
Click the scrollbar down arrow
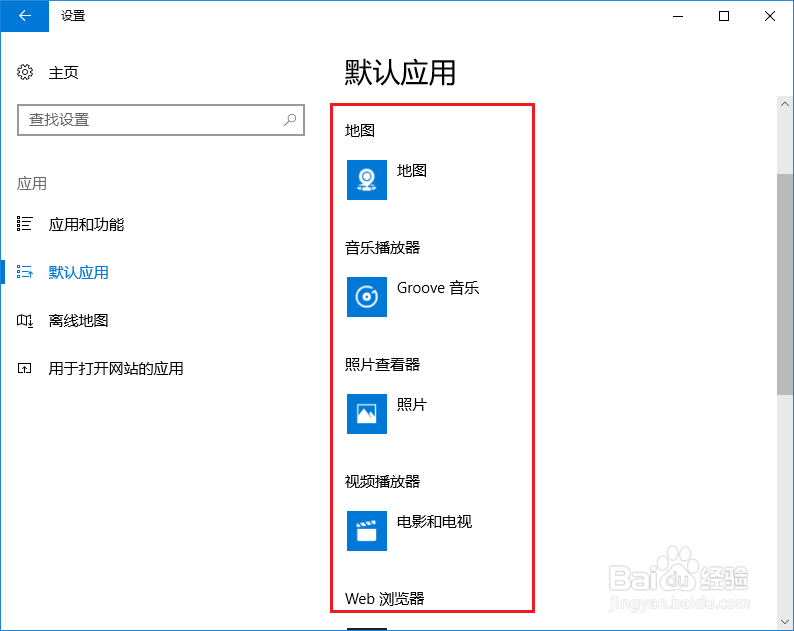pyautogui.click(x=785, y=621)
